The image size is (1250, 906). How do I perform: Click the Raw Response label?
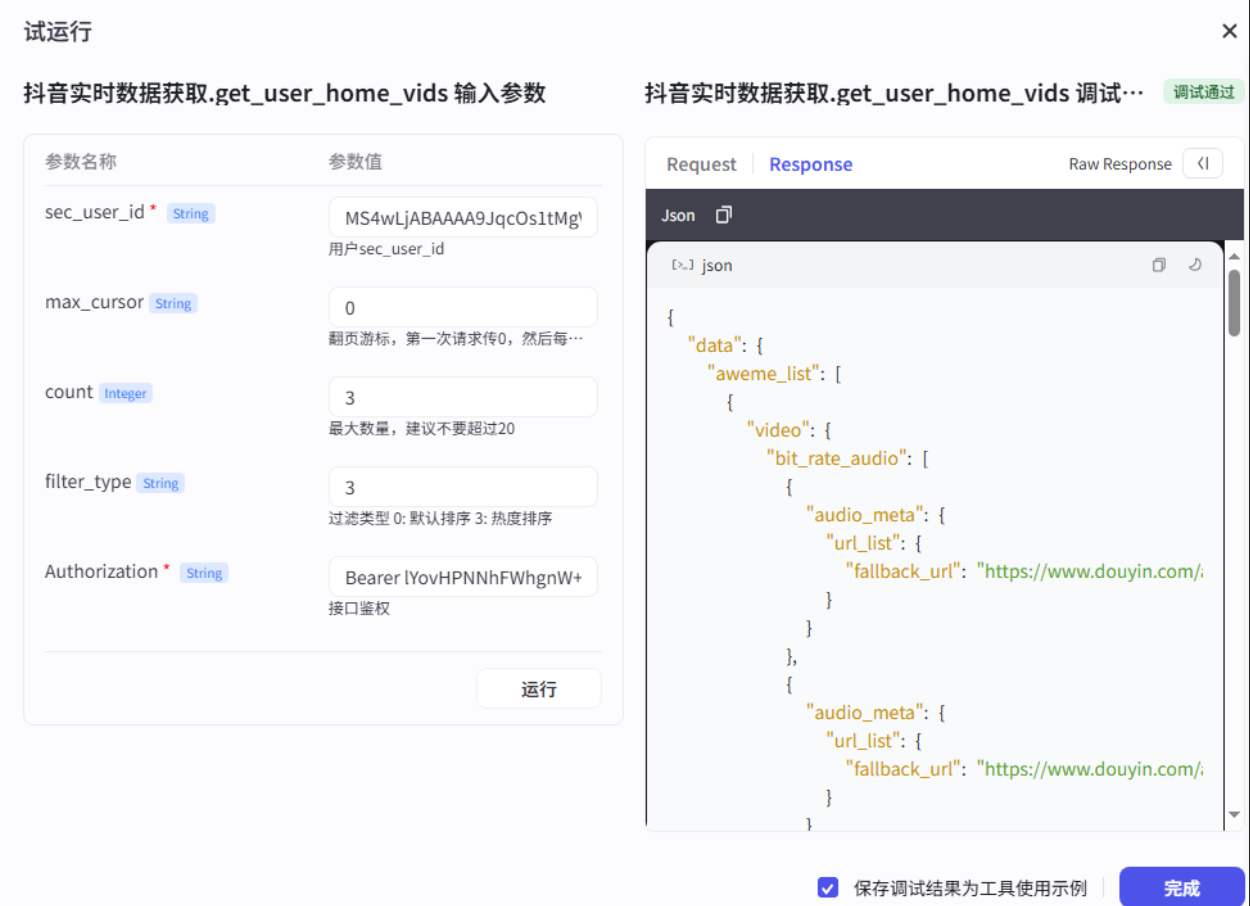(1120, 164)
